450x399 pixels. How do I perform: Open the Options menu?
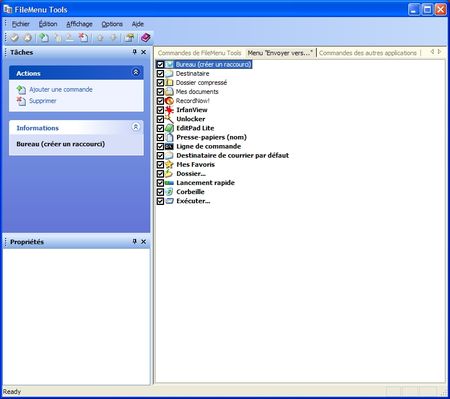[x=112, y=24]
